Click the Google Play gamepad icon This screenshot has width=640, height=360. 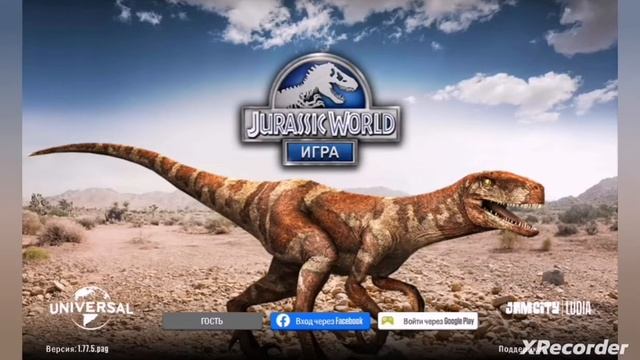388,321
